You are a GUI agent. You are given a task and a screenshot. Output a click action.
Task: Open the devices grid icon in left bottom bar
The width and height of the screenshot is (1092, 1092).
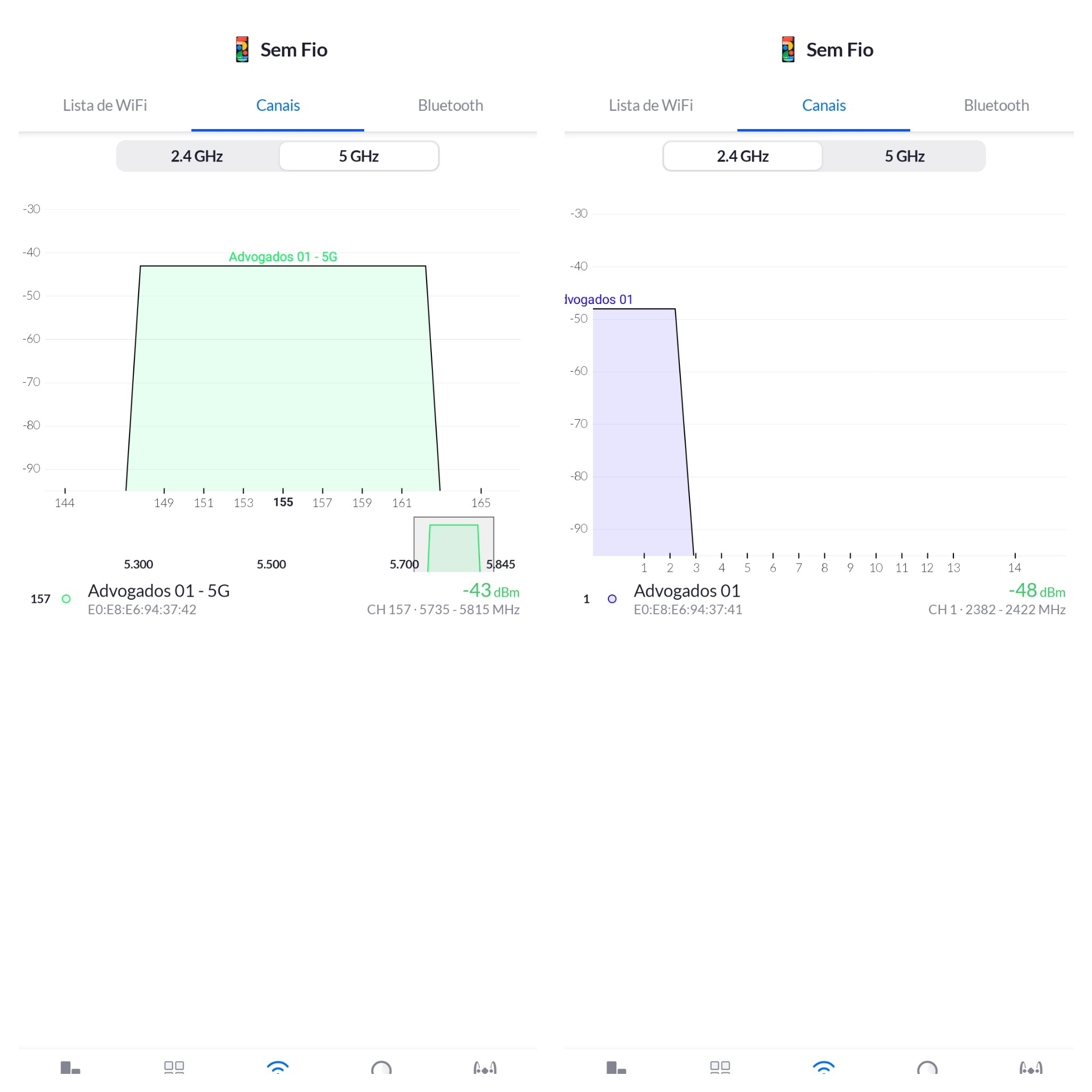(174, 1067)
